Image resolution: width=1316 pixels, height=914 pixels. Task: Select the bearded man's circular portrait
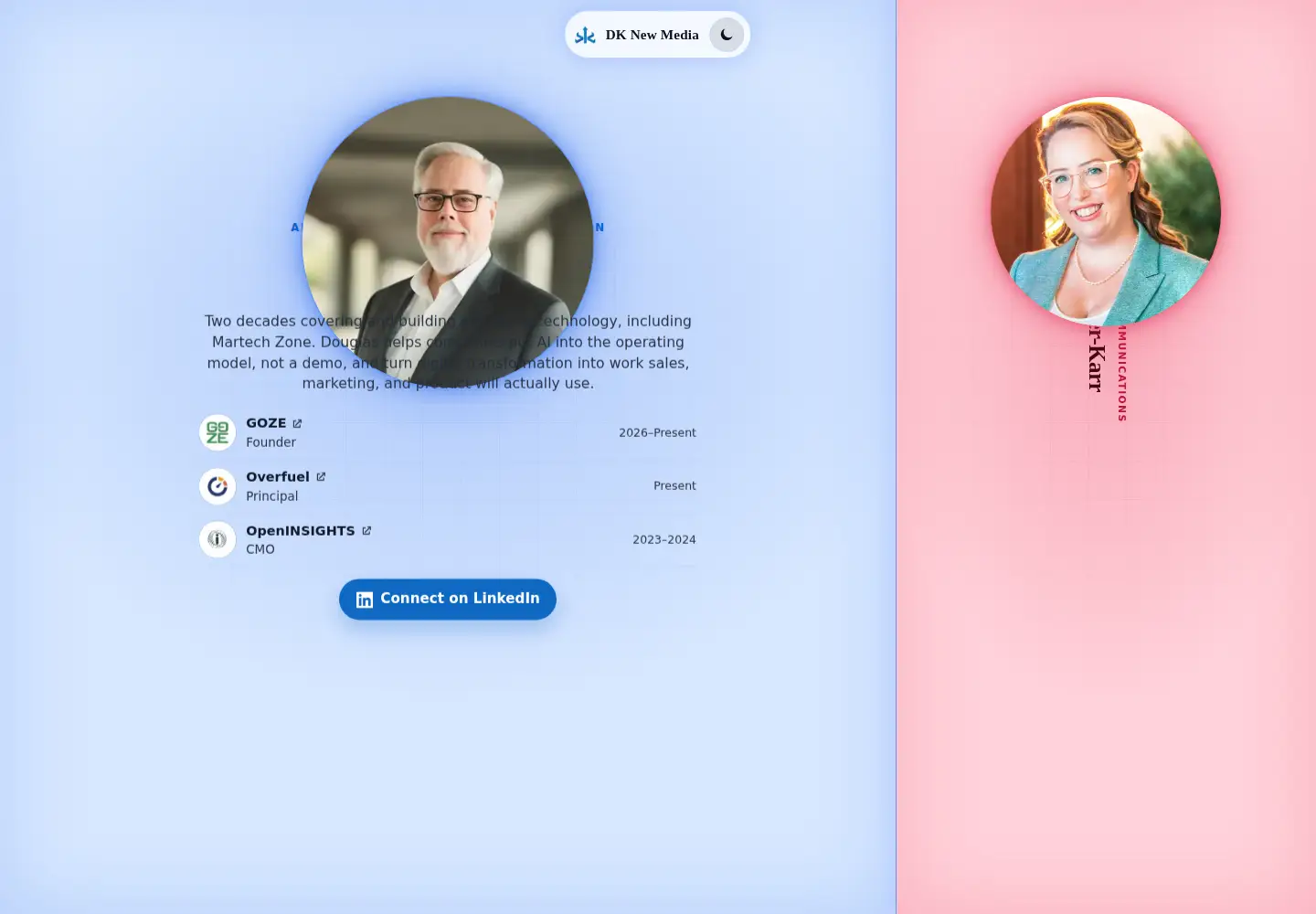click(x=448, y=242)
